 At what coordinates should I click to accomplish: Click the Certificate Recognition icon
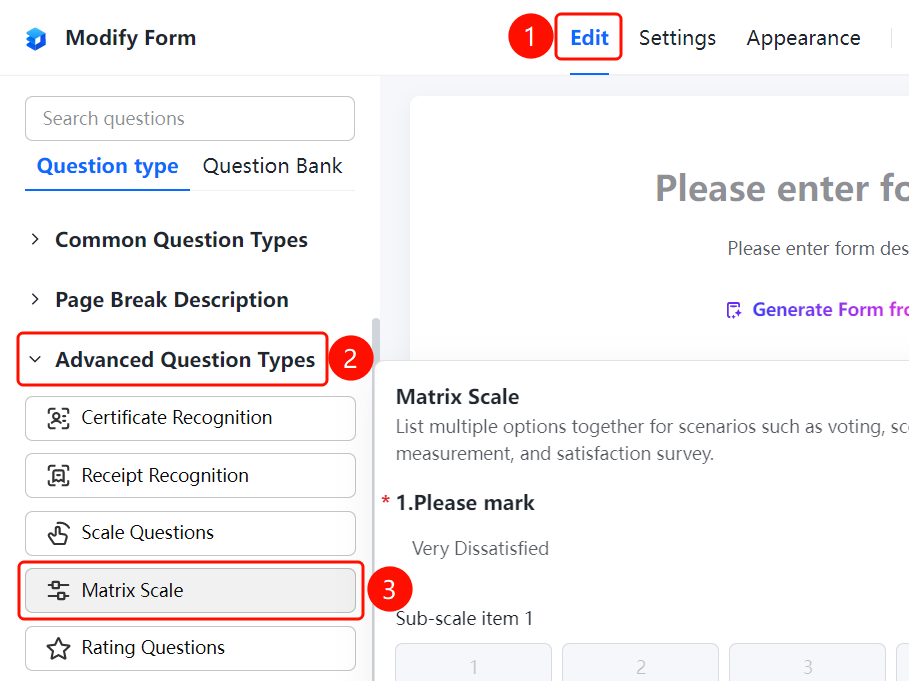pos(58,418)
